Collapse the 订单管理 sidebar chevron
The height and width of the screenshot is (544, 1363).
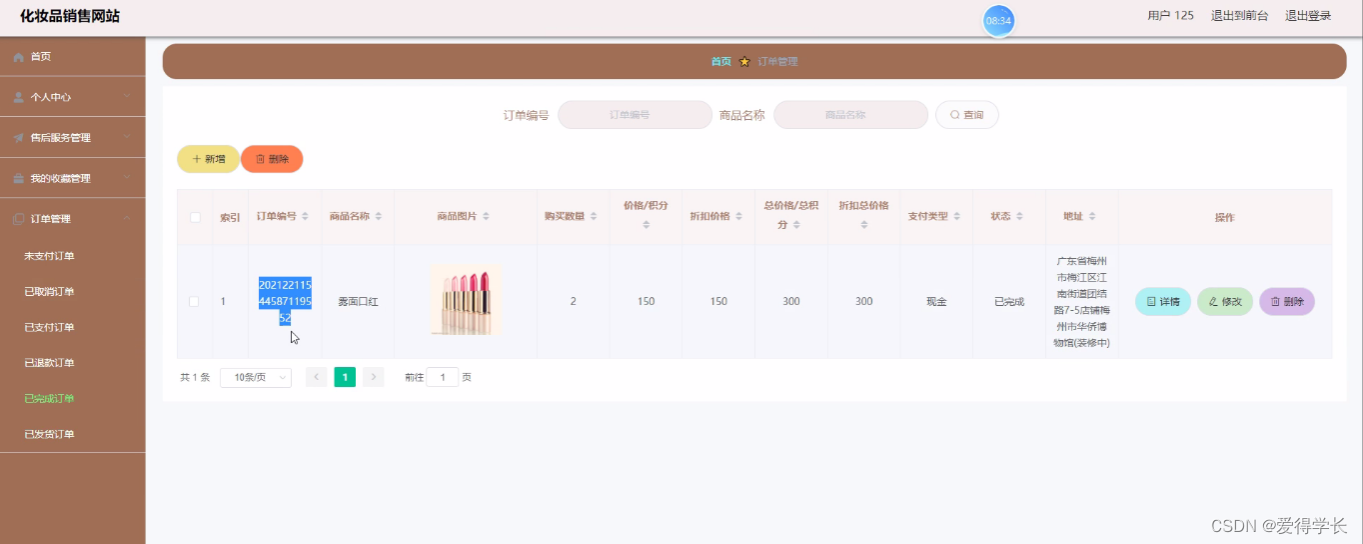[127, 219]
